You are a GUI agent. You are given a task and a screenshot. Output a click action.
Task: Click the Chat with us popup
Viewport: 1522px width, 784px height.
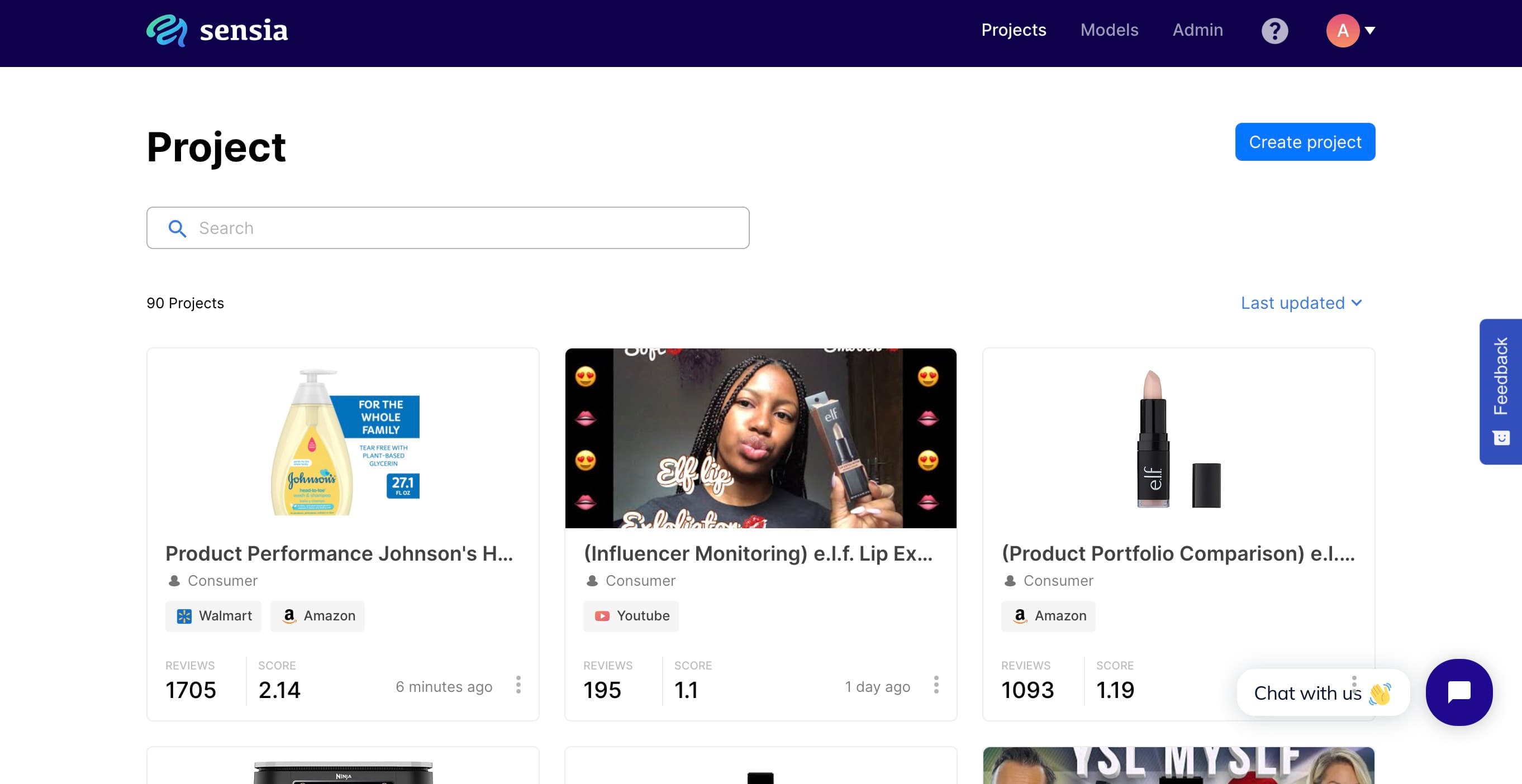click(x=1323, y=692)
